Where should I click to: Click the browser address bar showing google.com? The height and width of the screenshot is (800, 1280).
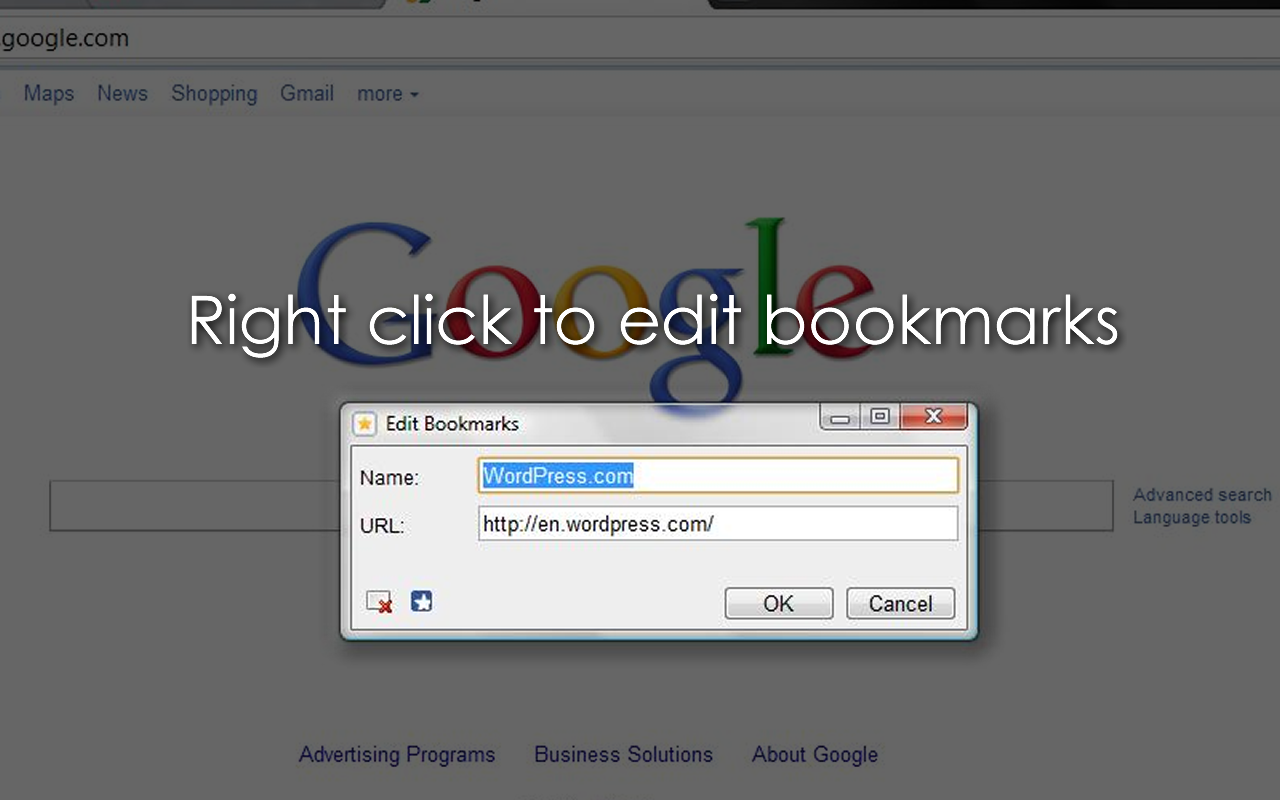click(x=640, y=40)
